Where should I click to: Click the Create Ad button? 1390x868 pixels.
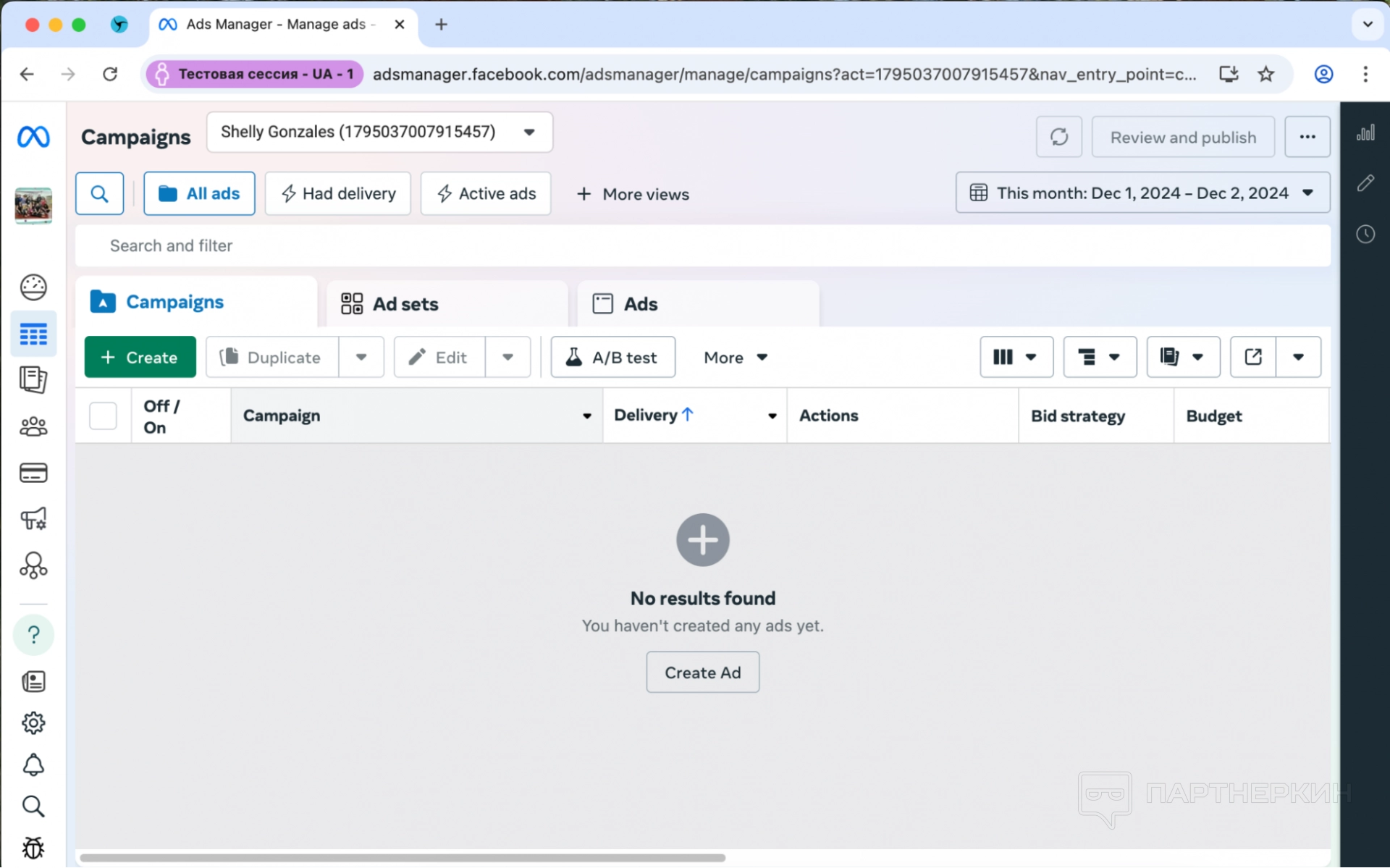pos(702,673)
